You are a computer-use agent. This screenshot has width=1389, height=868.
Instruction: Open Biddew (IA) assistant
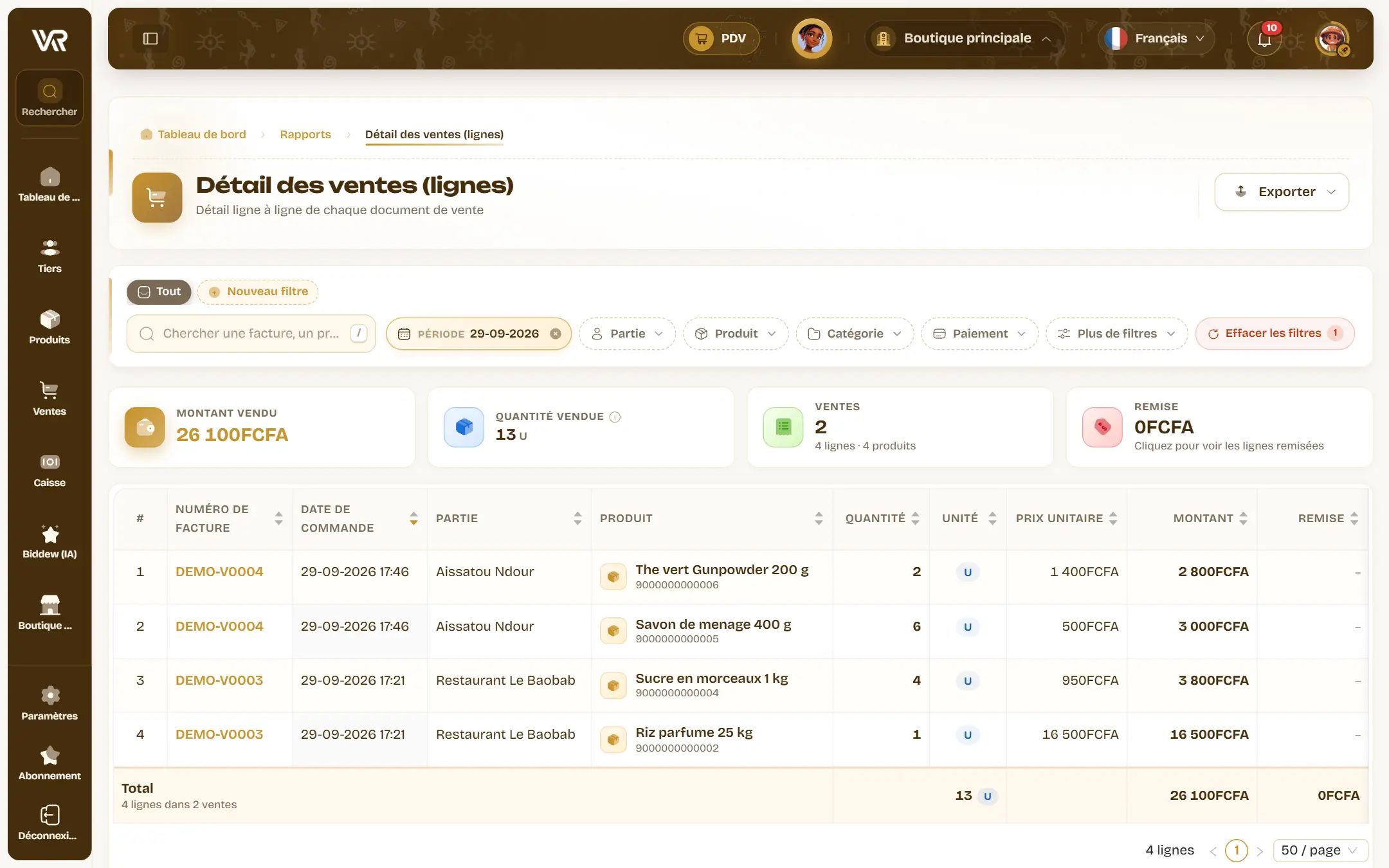50,541
